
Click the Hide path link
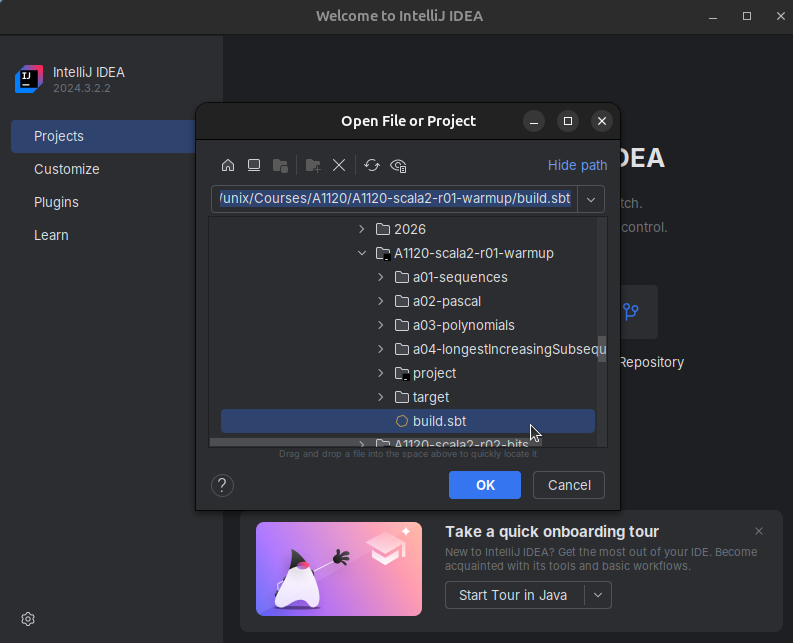point(577,165)
